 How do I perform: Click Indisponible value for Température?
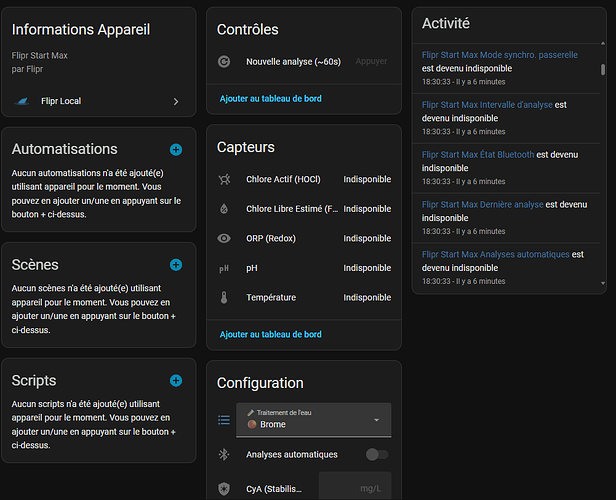point(367,298)
